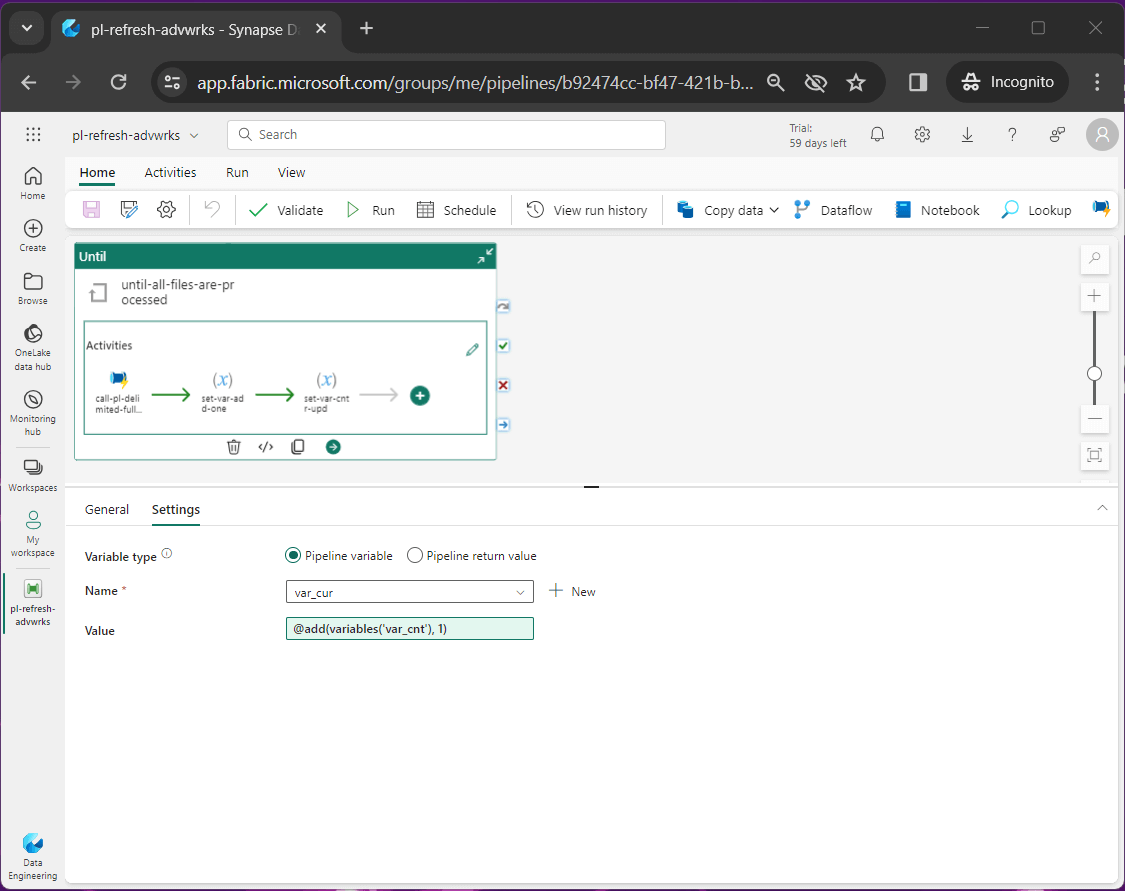The height and width of the screenshot is (891, 1125).
Task: Collapse the Until activity container
Action: coord(484,256)
